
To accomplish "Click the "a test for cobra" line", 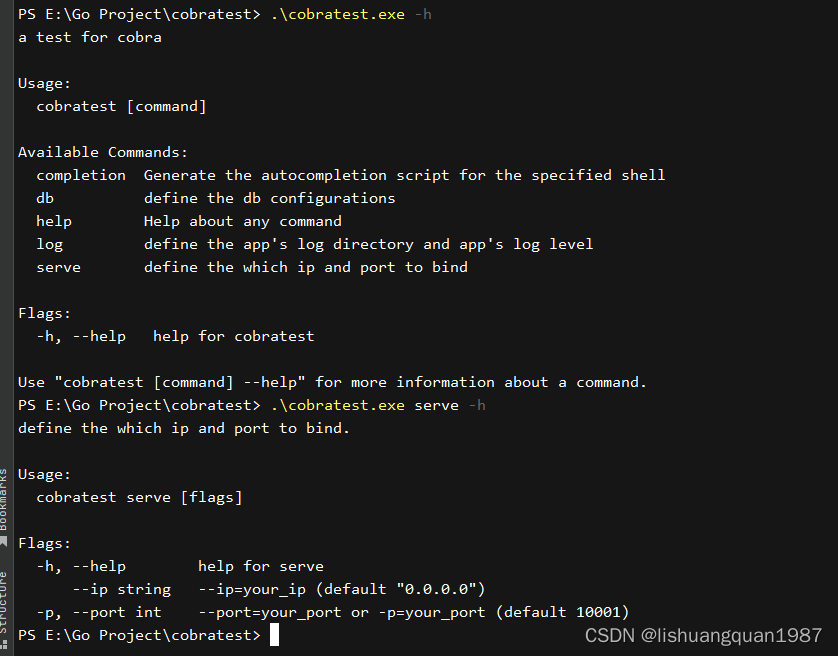I will click(90, 37).
